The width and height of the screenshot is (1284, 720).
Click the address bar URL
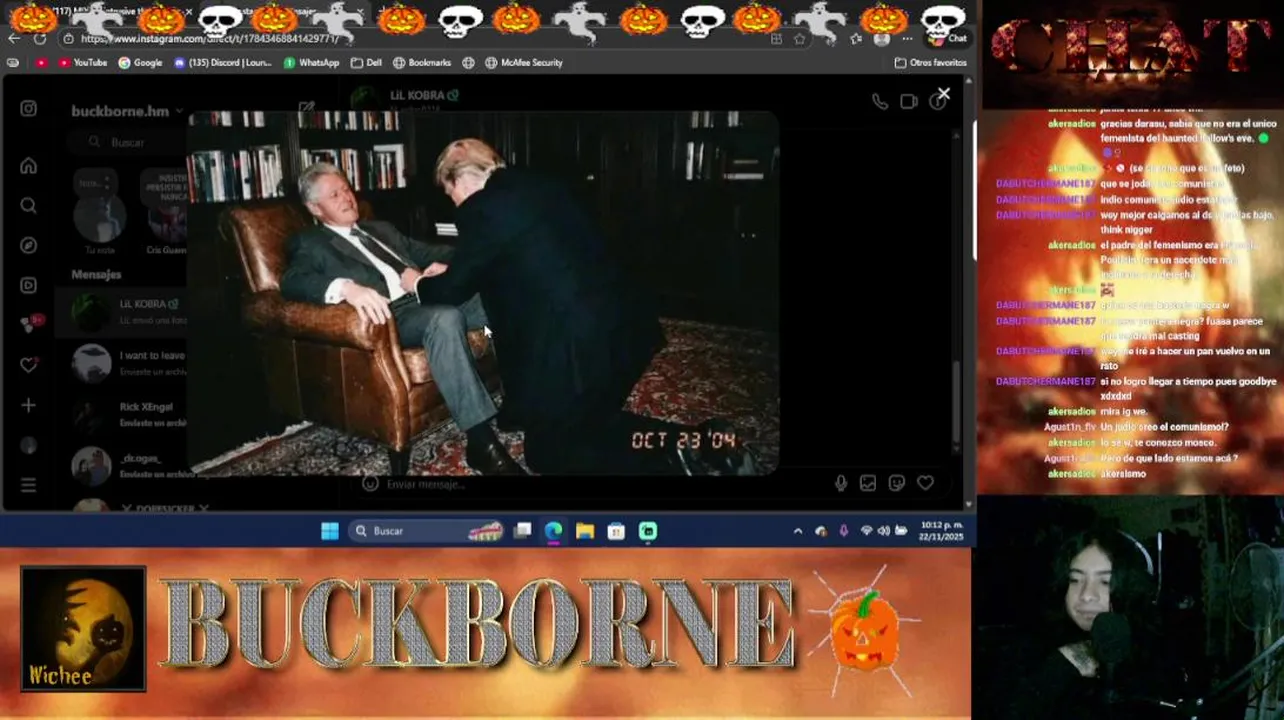pyautogui.click(x=210, y=38)
